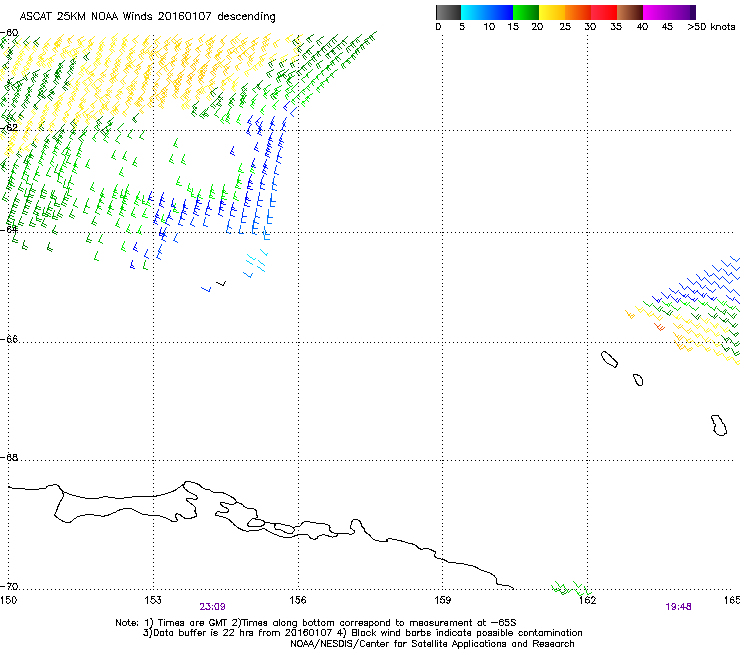Click the purple pass time '23:09'
Image resolution: width=740 pixels, height=650 pixels.
(212, 607)
